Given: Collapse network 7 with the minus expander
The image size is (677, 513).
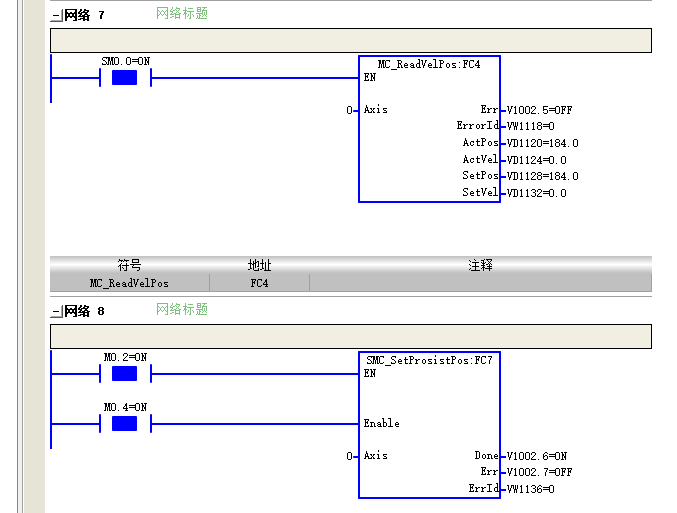Looking at the screenshot, I should coord(57,16).
